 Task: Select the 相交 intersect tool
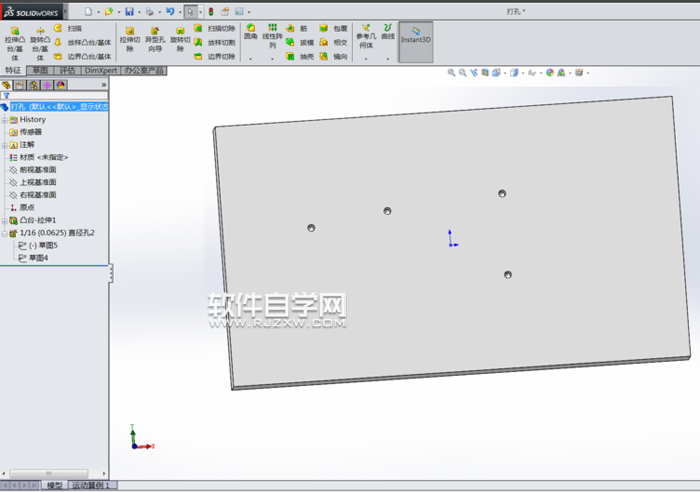pos(333,42)
